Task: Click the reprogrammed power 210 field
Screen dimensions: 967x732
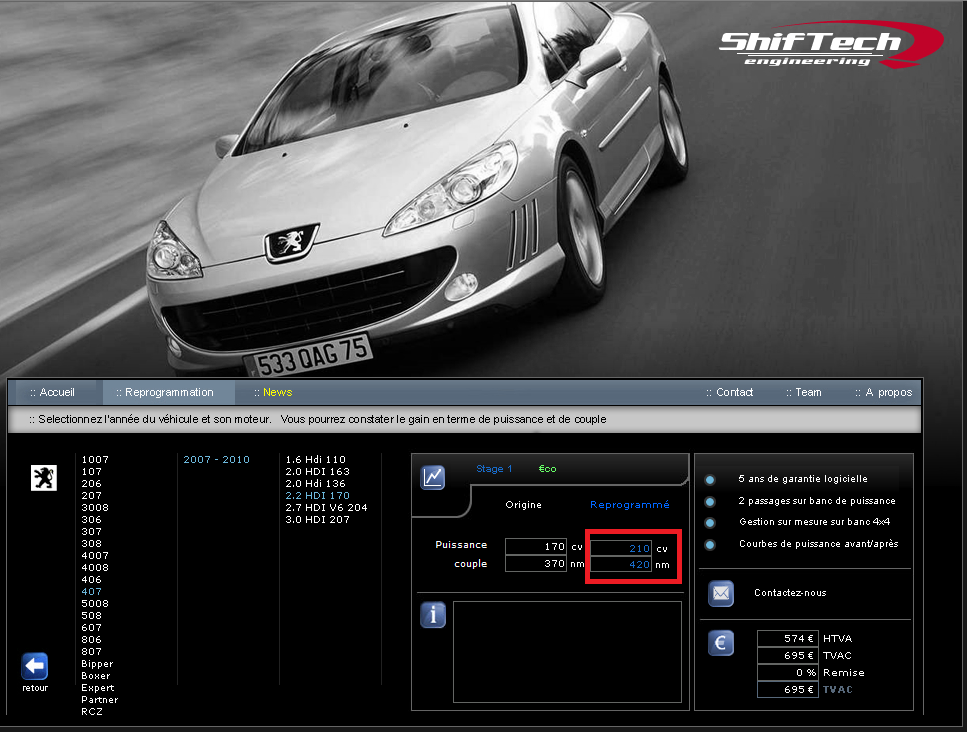Action: coord(621,548)
